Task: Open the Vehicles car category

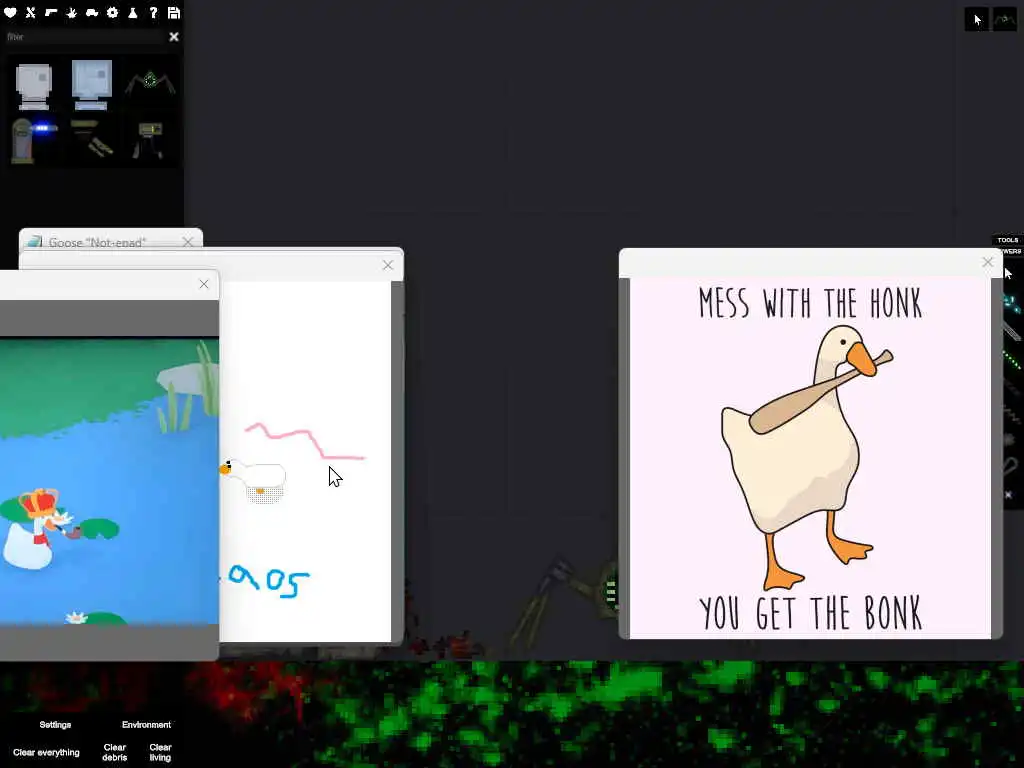Action: (x=92, y=12)
